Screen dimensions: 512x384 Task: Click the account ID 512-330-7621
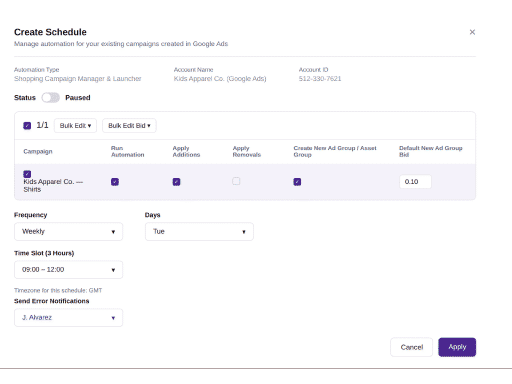(320, 79)
